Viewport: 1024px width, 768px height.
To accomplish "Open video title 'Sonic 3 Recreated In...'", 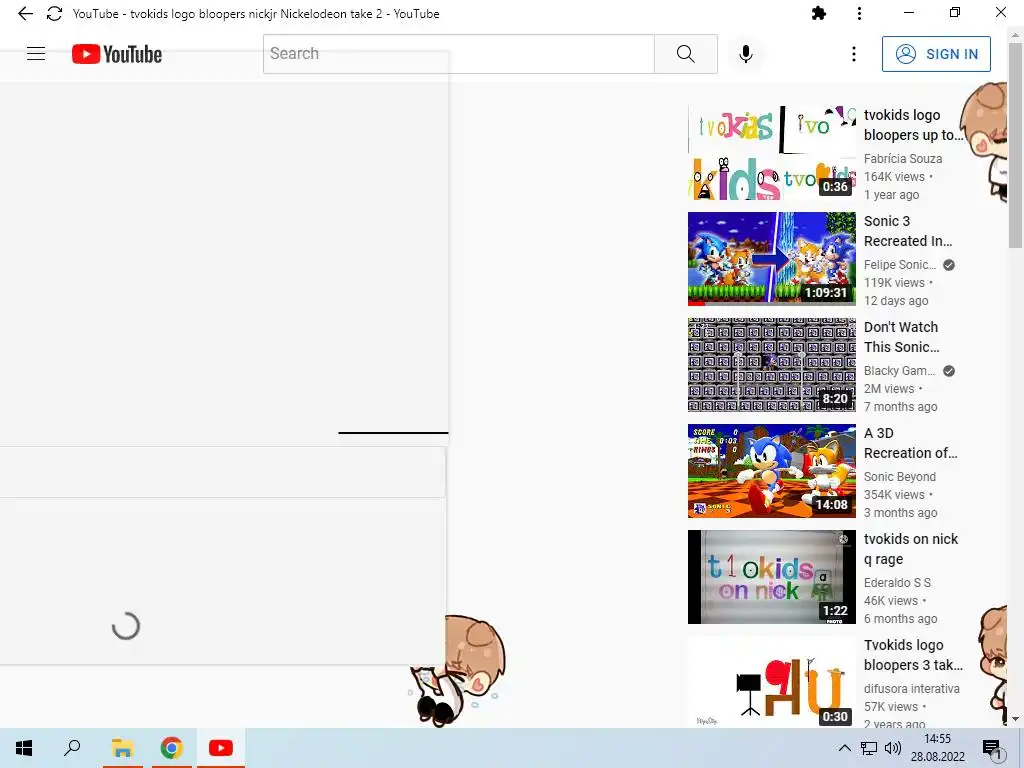I will [x=908, y=231].
